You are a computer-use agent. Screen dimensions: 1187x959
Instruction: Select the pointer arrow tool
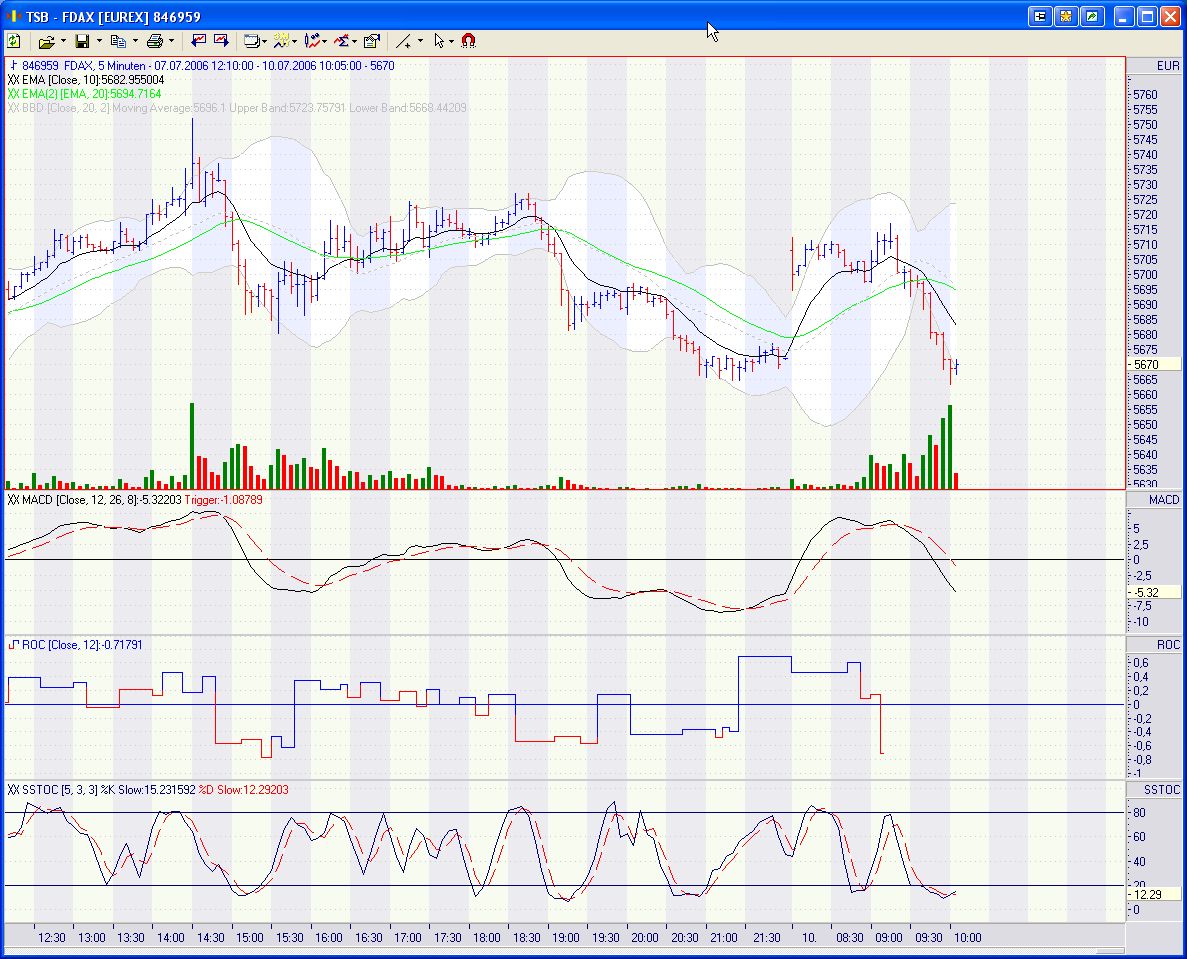[440, 41]
